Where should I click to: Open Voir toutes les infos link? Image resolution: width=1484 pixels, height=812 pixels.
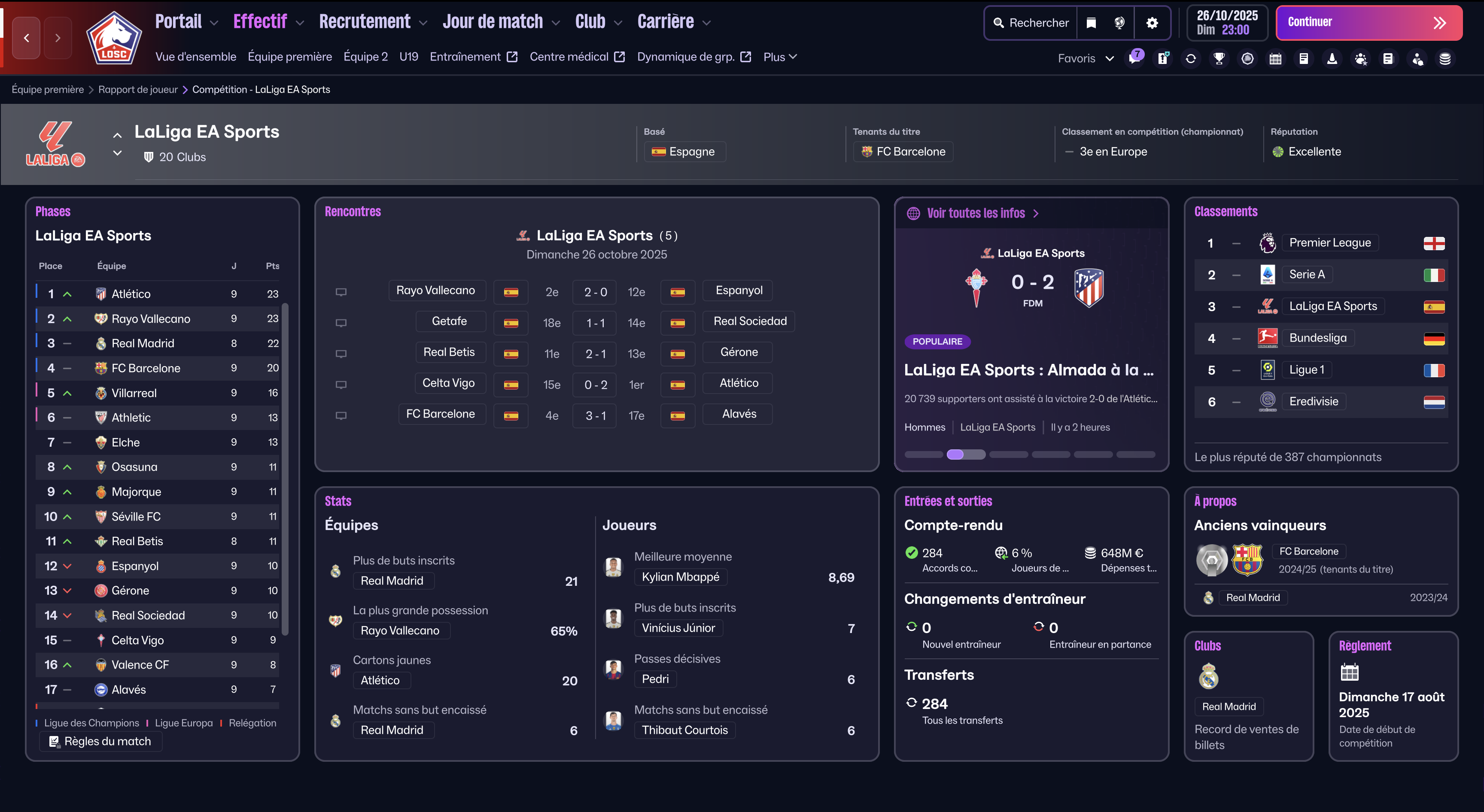click(x=976, y=213)
